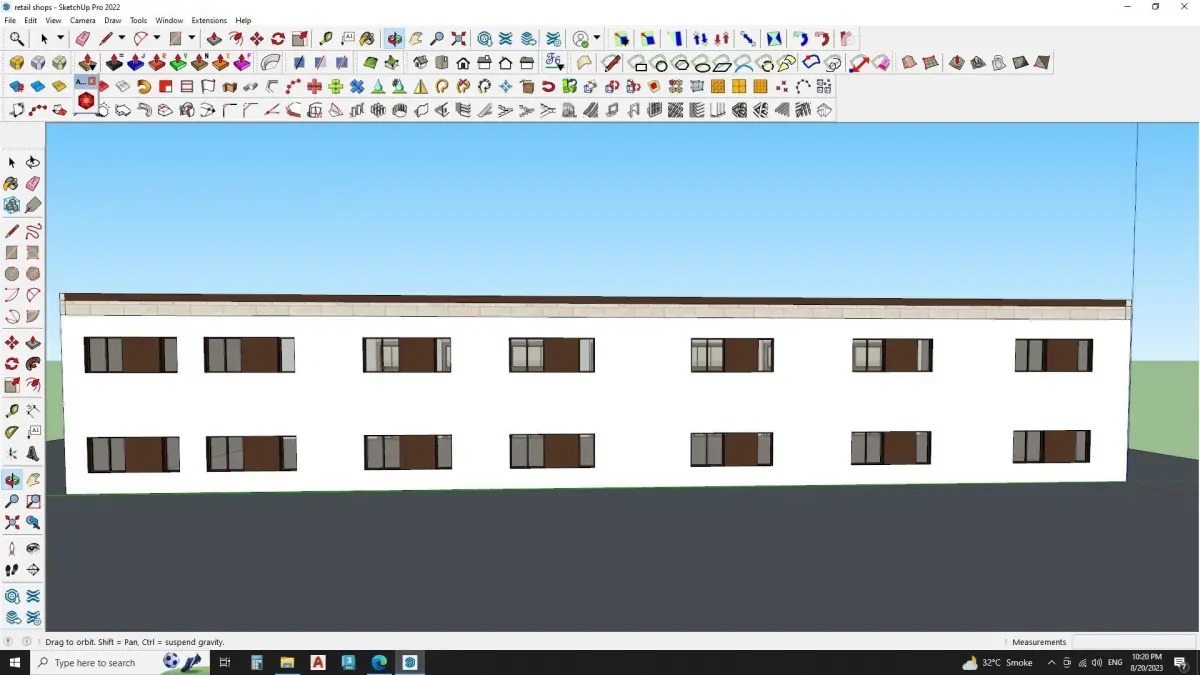Viewport: 1200px width, 675px height.
Task: Pick the Move tool in top toolbar
Action: [257, 38]
